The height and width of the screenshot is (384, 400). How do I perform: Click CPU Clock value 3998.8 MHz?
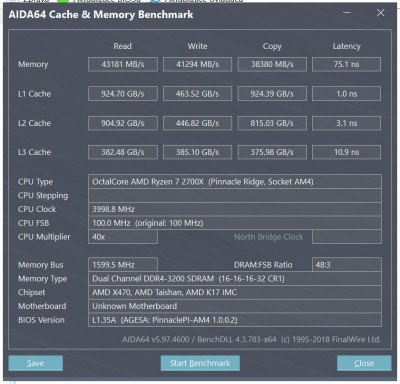(x=235, y=209)
